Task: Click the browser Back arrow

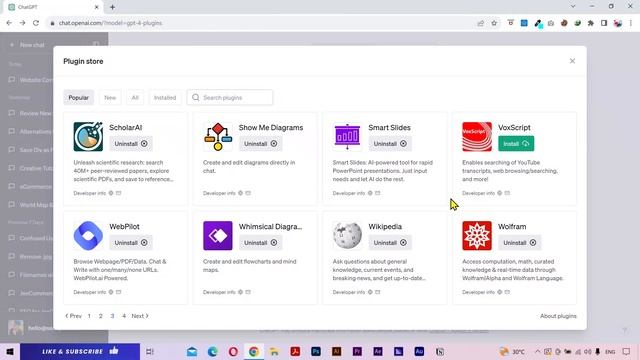Action: click(x=9, y=23)
